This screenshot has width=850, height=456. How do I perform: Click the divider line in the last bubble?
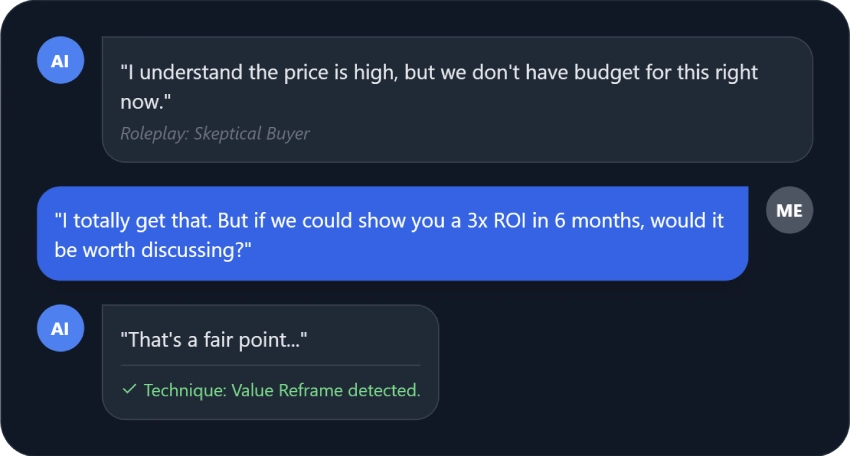tap(270, 365)
